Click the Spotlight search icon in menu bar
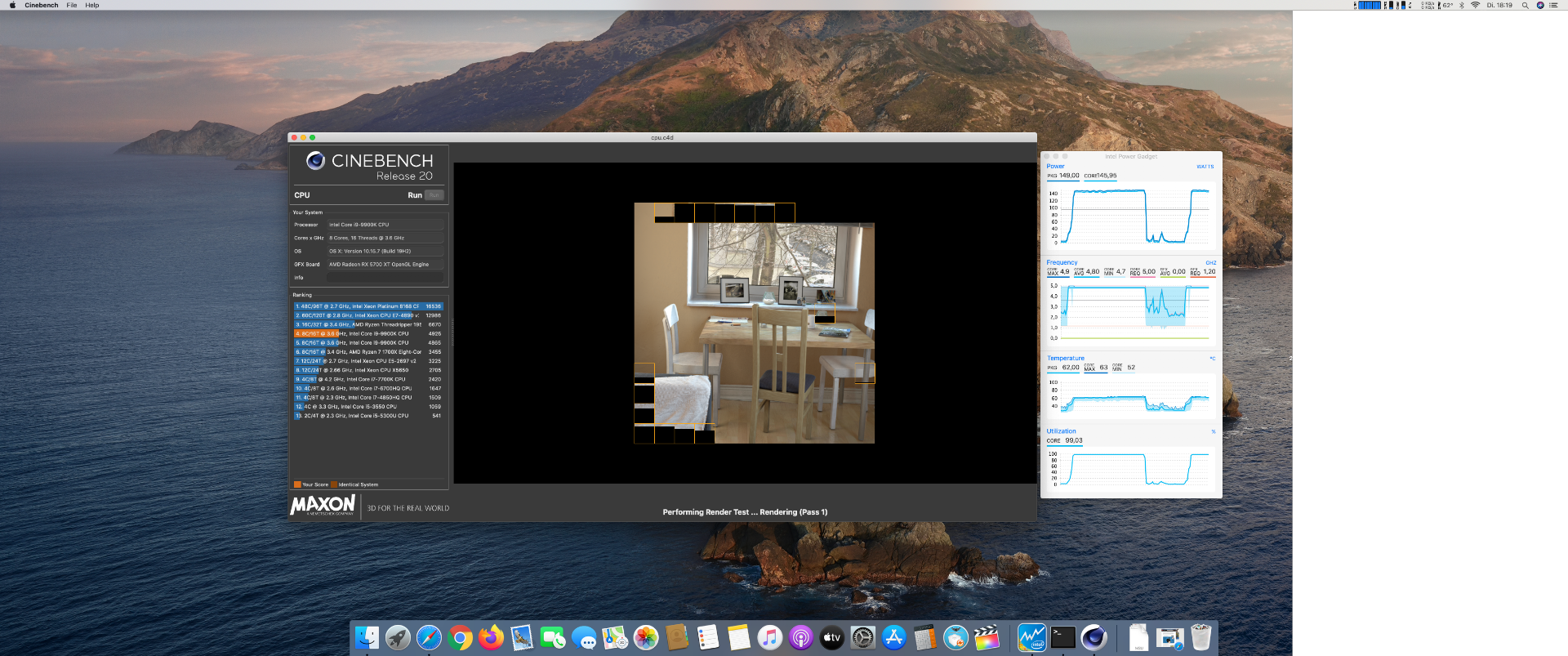 [x=1525, y=5]
